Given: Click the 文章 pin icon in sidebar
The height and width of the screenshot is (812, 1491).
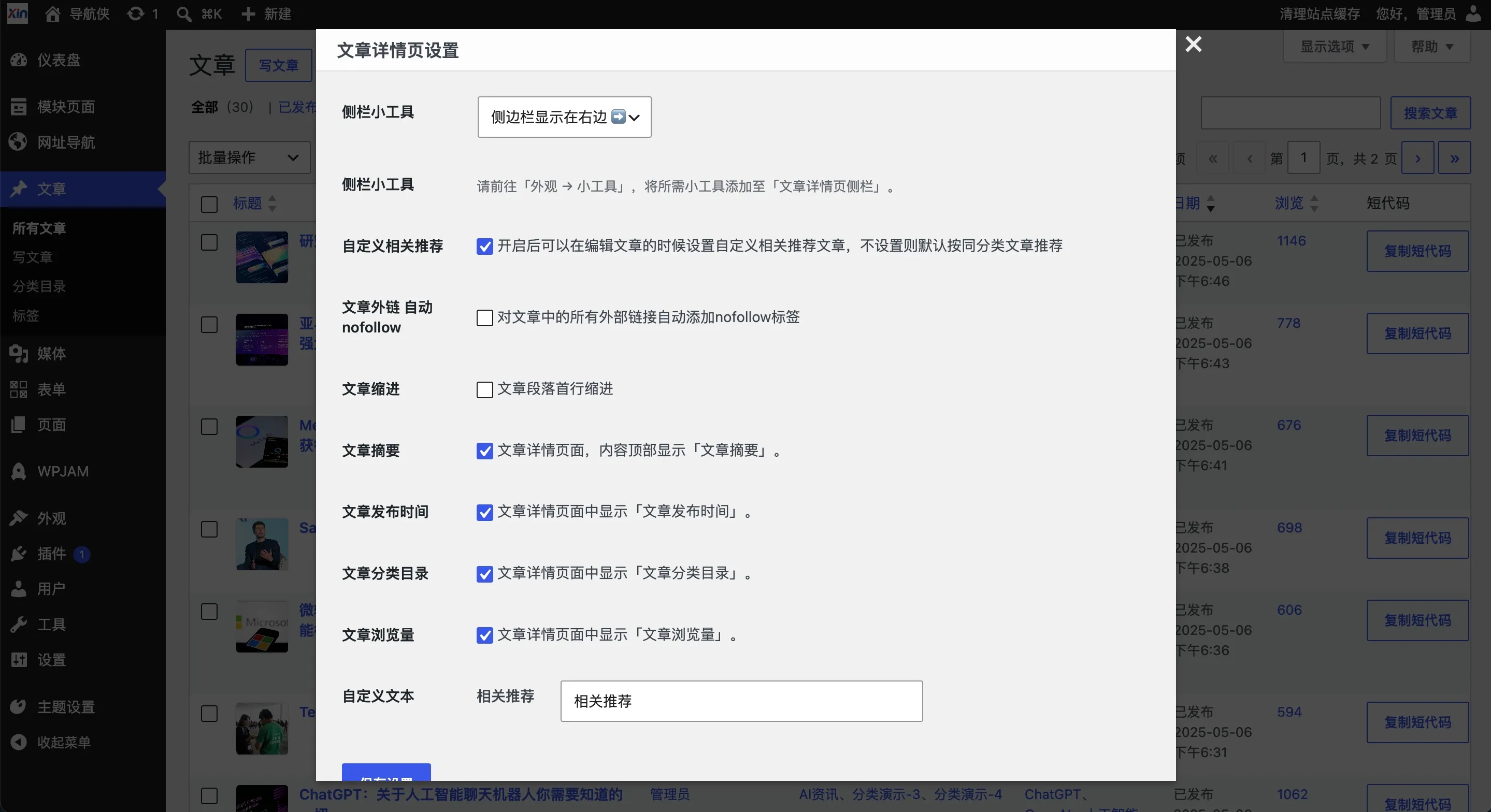Looking at the screenshot, I should click(19, 189).
